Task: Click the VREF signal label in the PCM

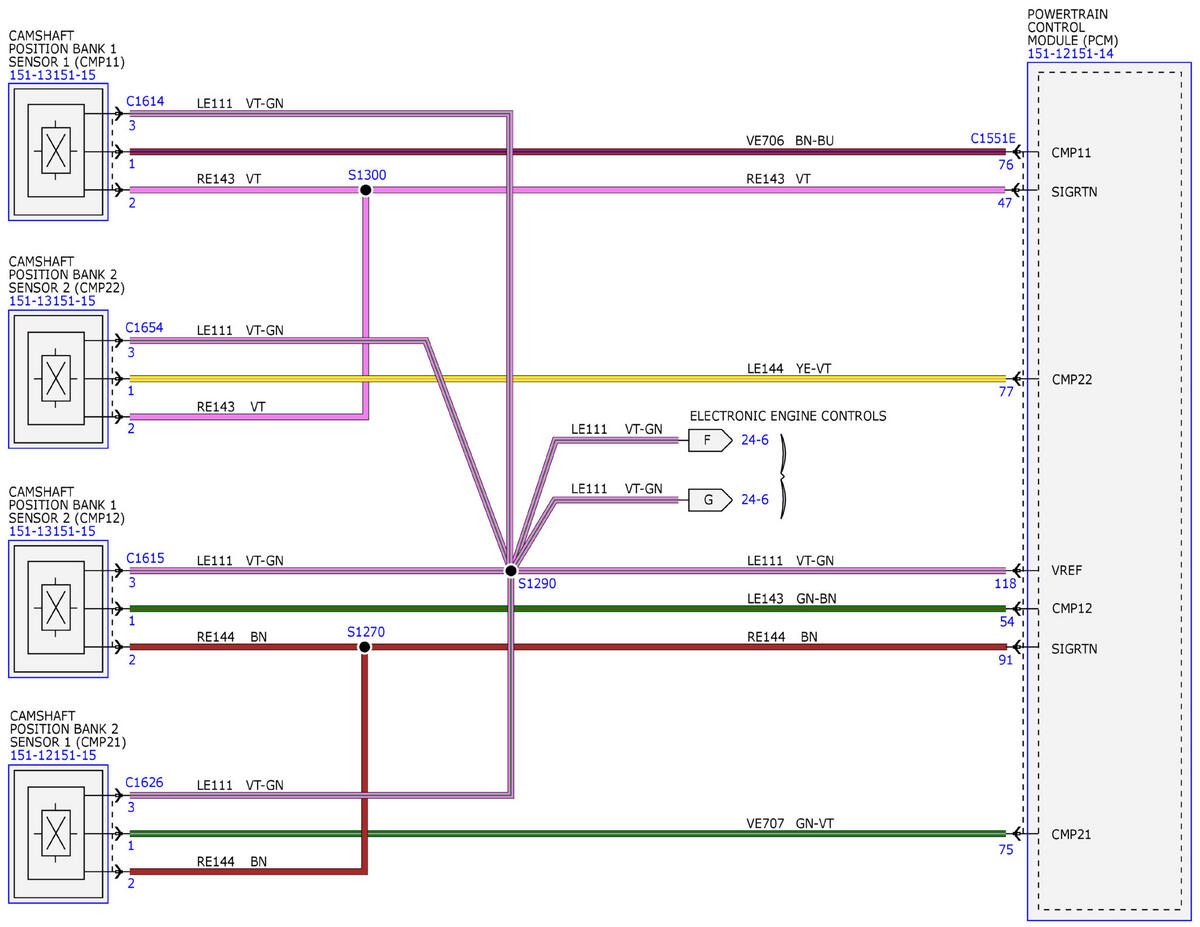Action: point(1068,570)
